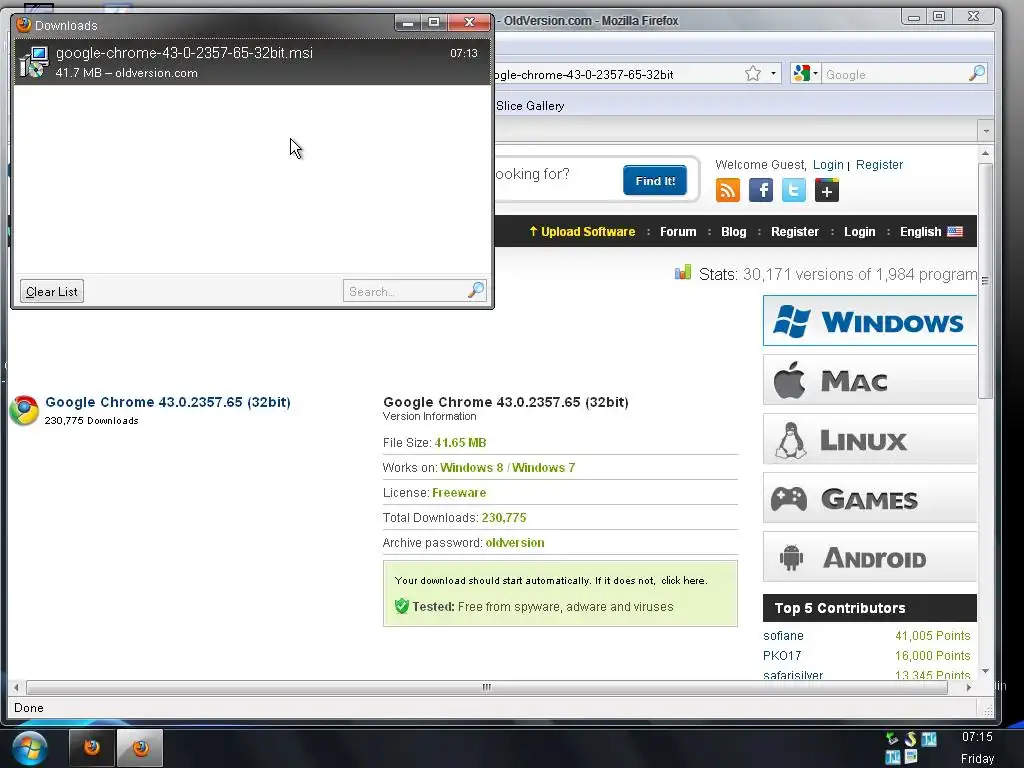Open Register in the black nav bar
1024x768 pixels.
coord(795,231)
